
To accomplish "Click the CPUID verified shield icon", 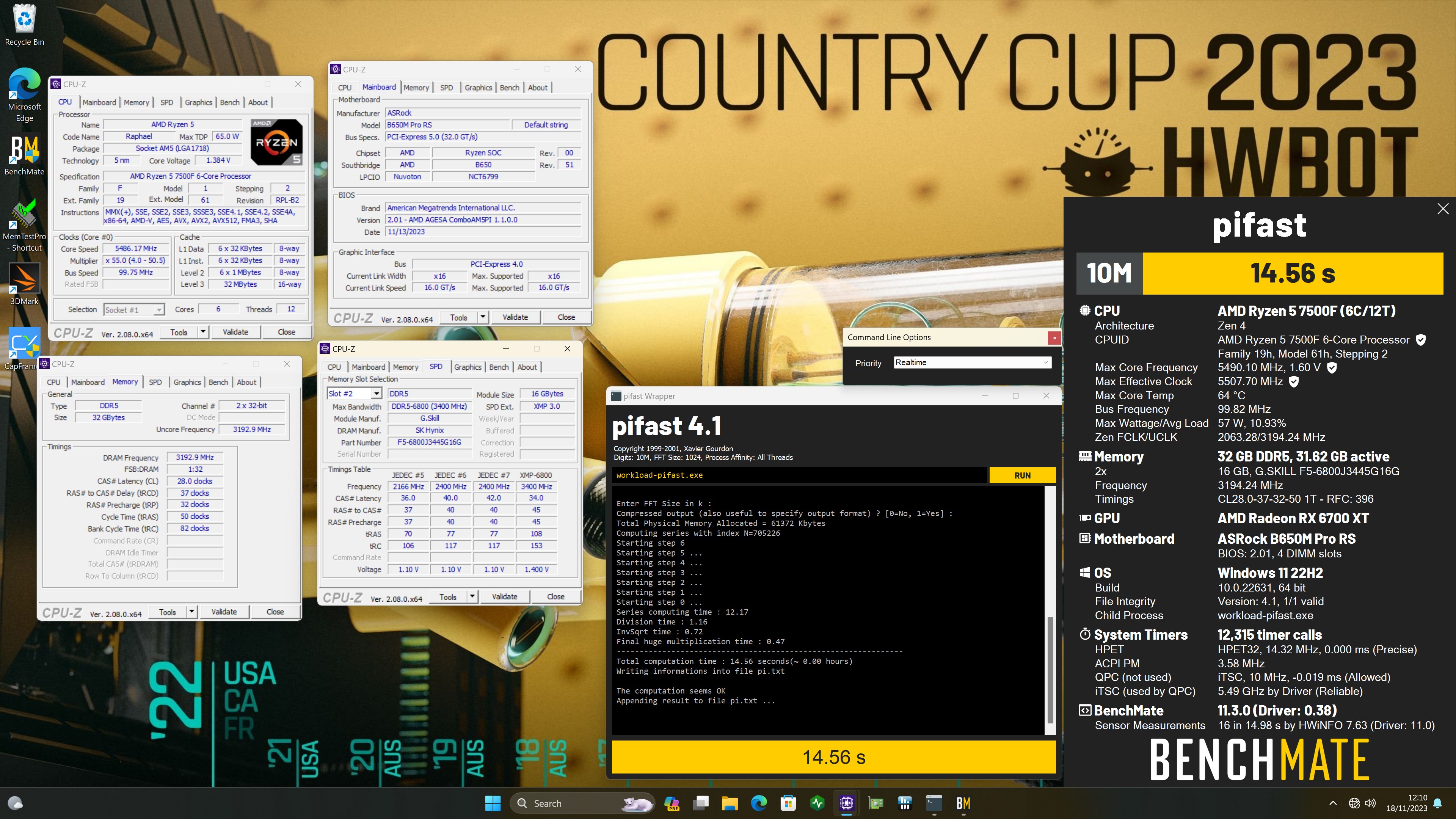I will click(x=1420, y=340).
